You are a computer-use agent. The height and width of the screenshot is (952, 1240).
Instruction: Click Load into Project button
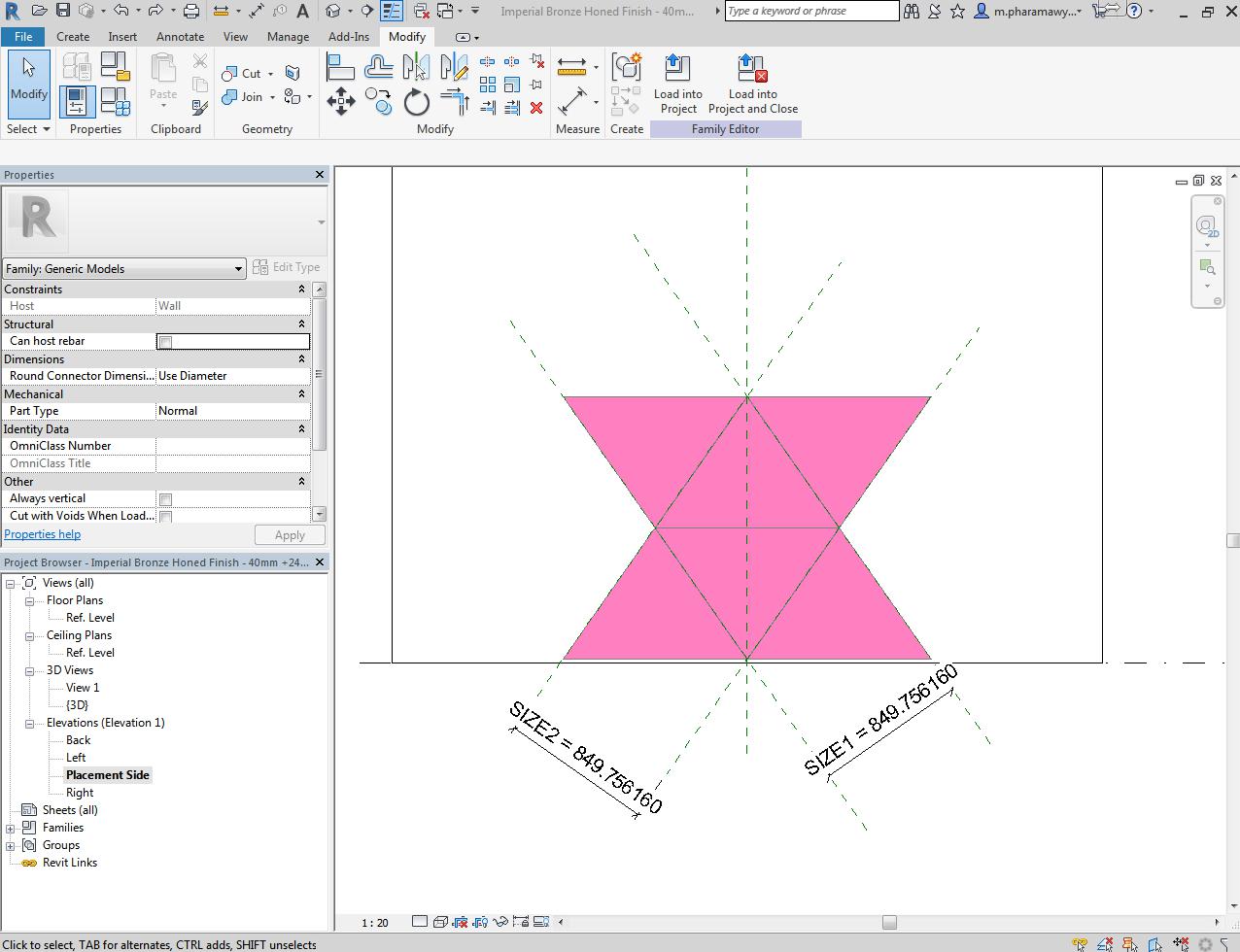coord(677,85)
